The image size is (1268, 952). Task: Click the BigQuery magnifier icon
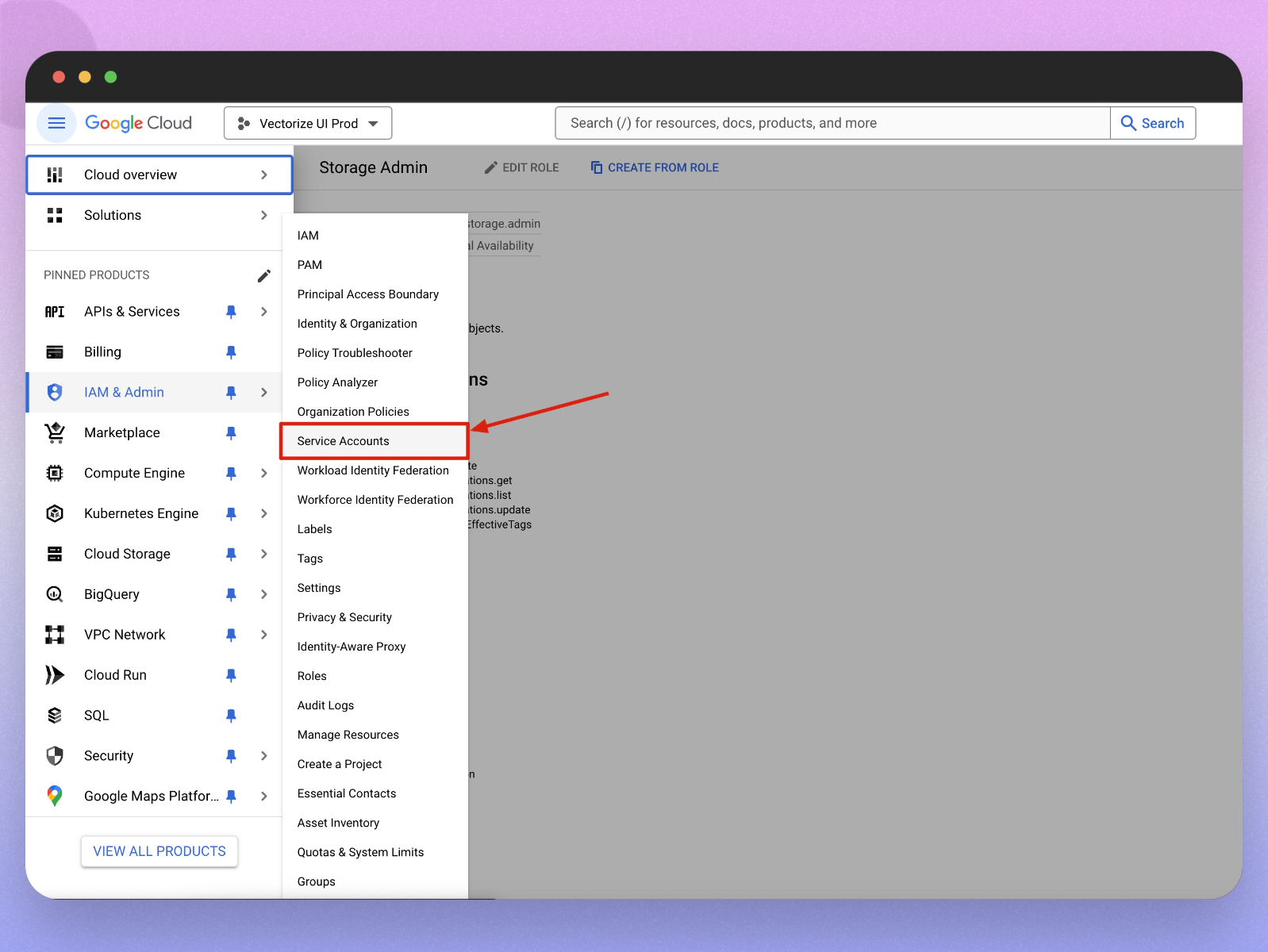click(x=55, y=594)
